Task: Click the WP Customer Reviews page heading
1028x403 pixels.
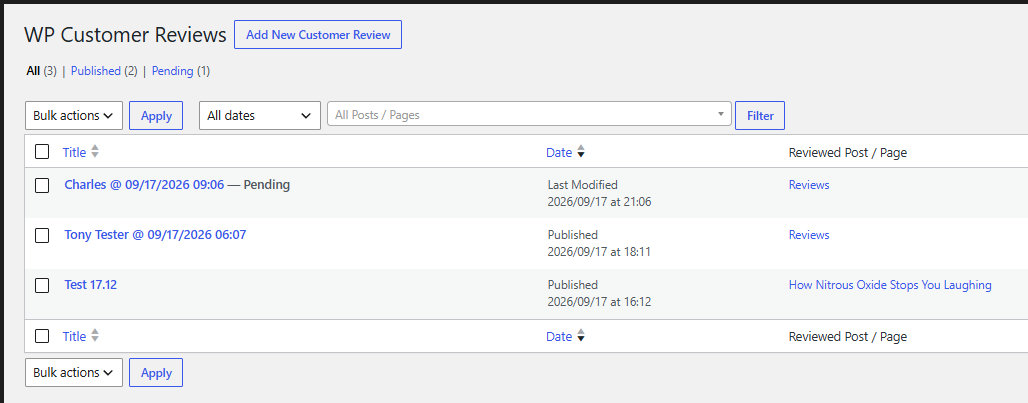Action: click(x=125, y=35)
